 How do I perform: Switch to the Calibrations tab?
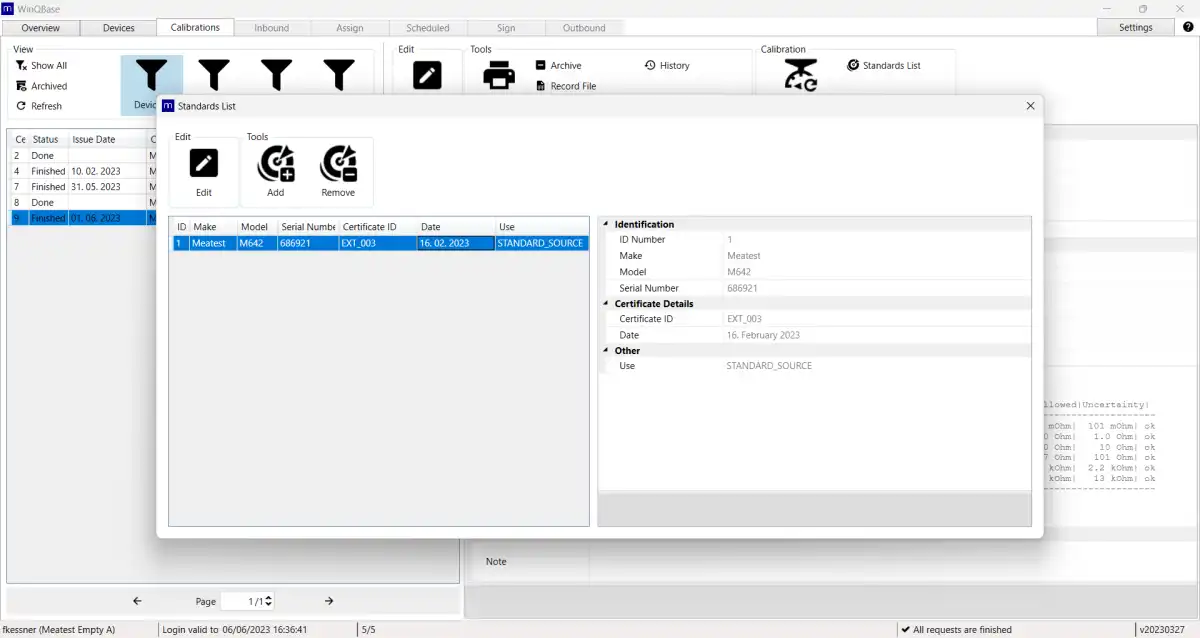[x=195, y=28]
